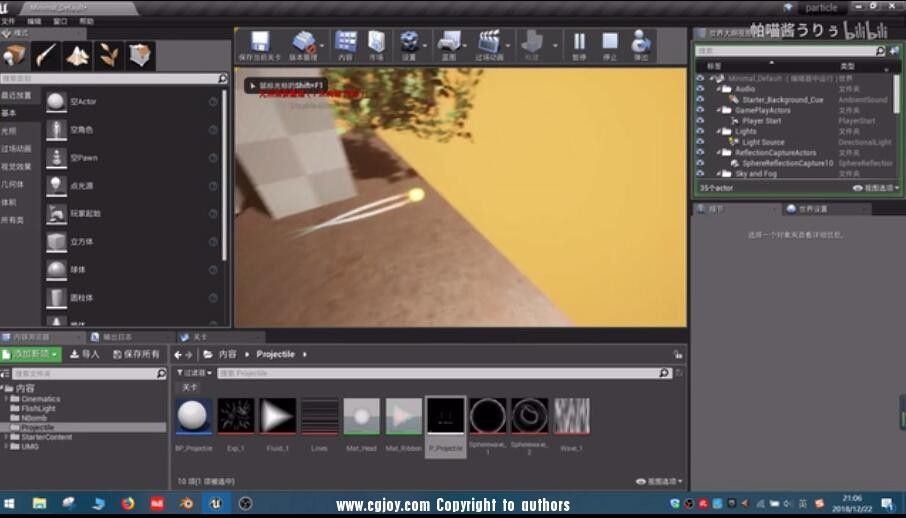
Task: Select the Empty Actor (空Actor) item
Action: coord(132,102)
